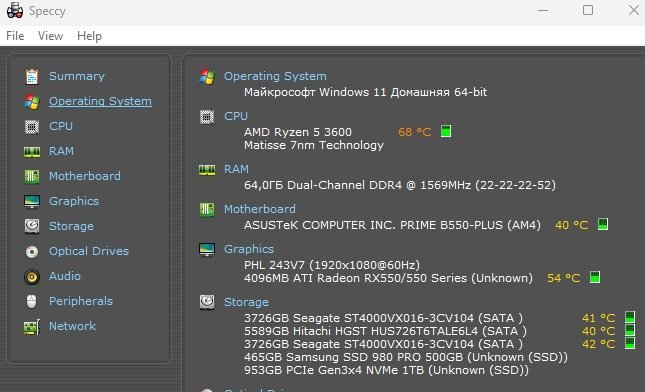The width and height of the screenshot is (645, 392).
Task: Click CPU temperature green indicator icon
Action: [x=446, y=132]
